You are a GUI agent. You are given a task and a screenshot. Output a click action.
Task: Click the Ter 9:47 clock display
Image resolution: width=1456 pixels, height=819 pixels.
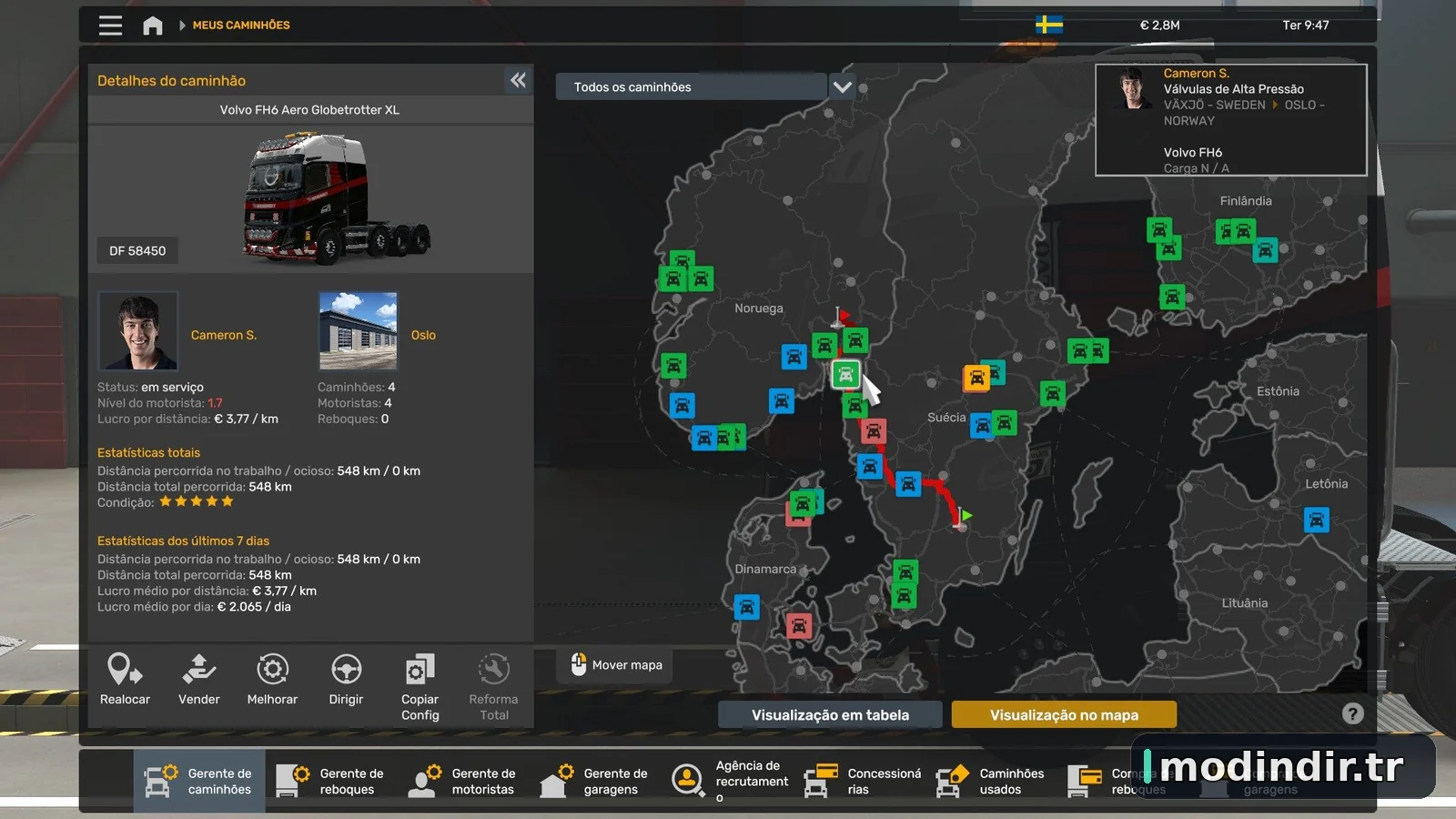tap(1306, 25)
